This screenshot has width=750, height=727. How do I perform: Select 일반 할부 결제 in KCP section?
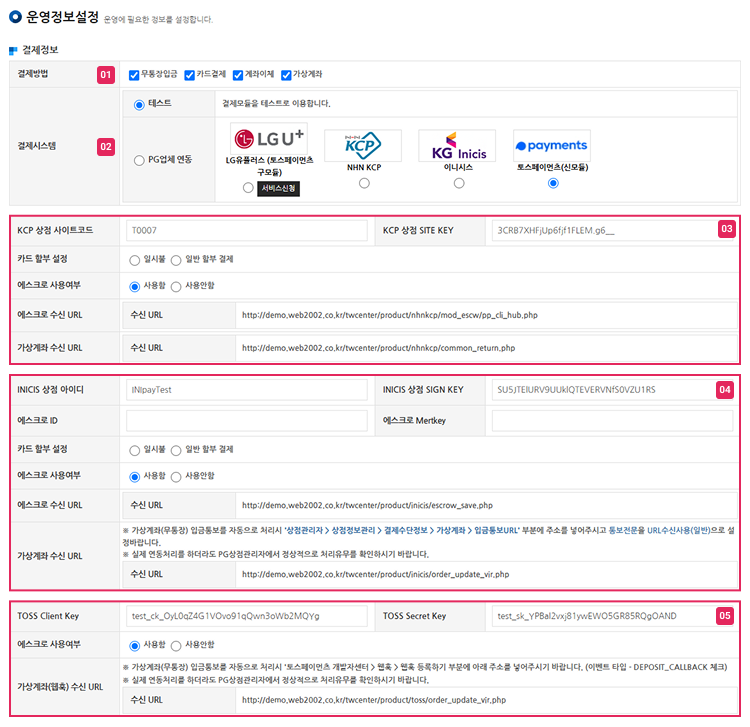(176, 260)
